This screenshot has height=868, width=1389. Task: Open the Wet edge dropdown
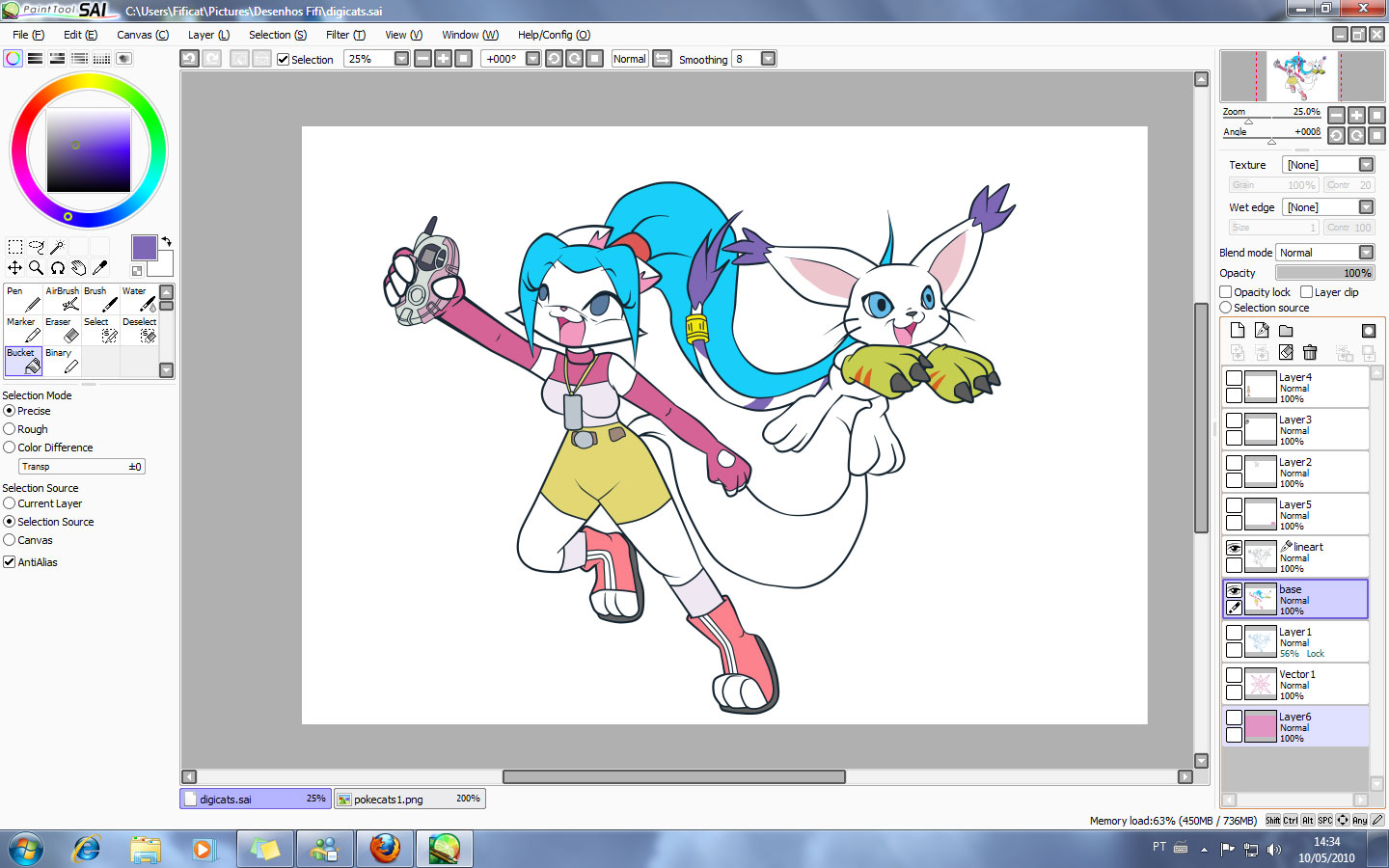(1366, 207)
